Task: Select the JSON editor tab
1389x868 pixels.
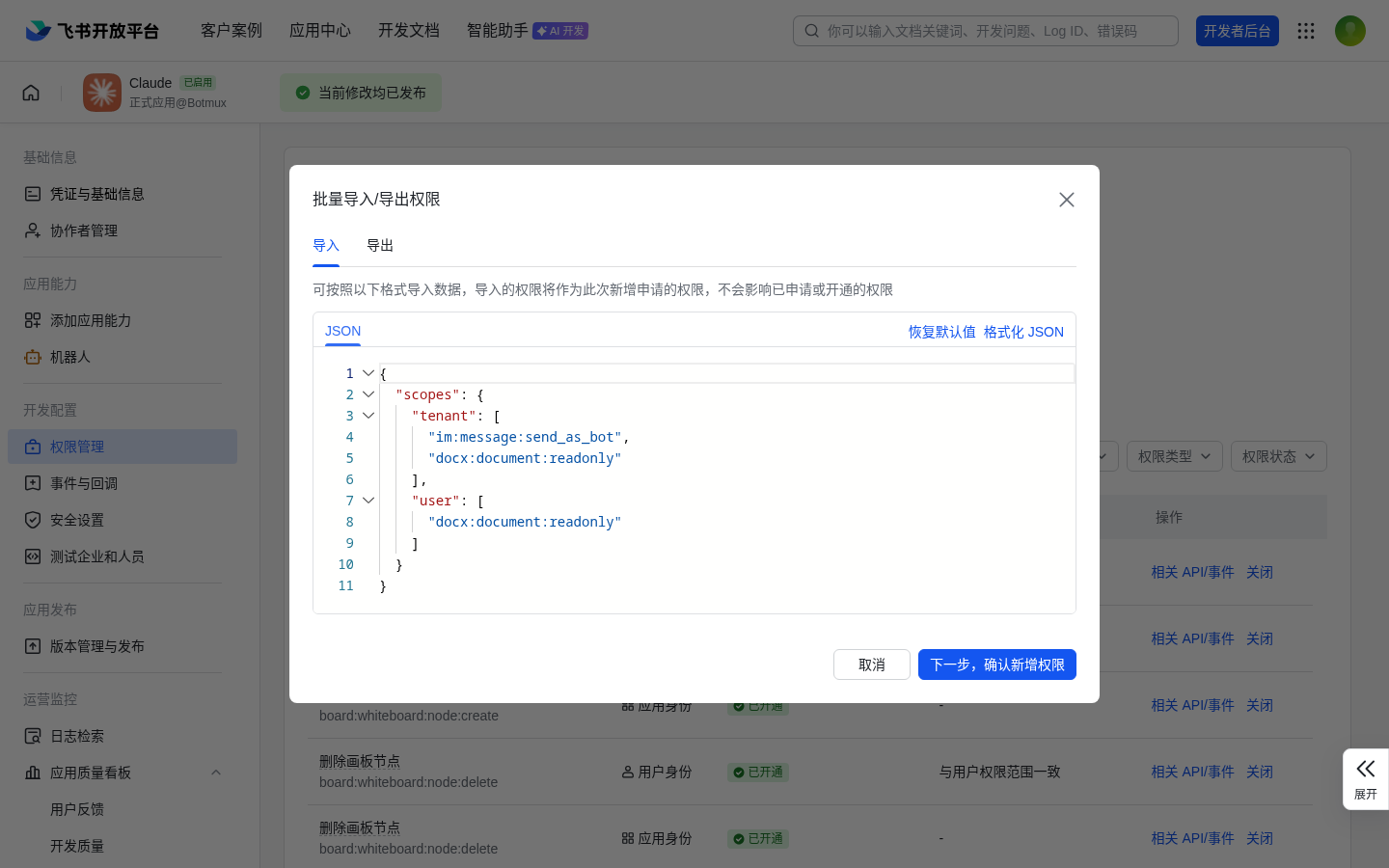Action: click(342, 331)
